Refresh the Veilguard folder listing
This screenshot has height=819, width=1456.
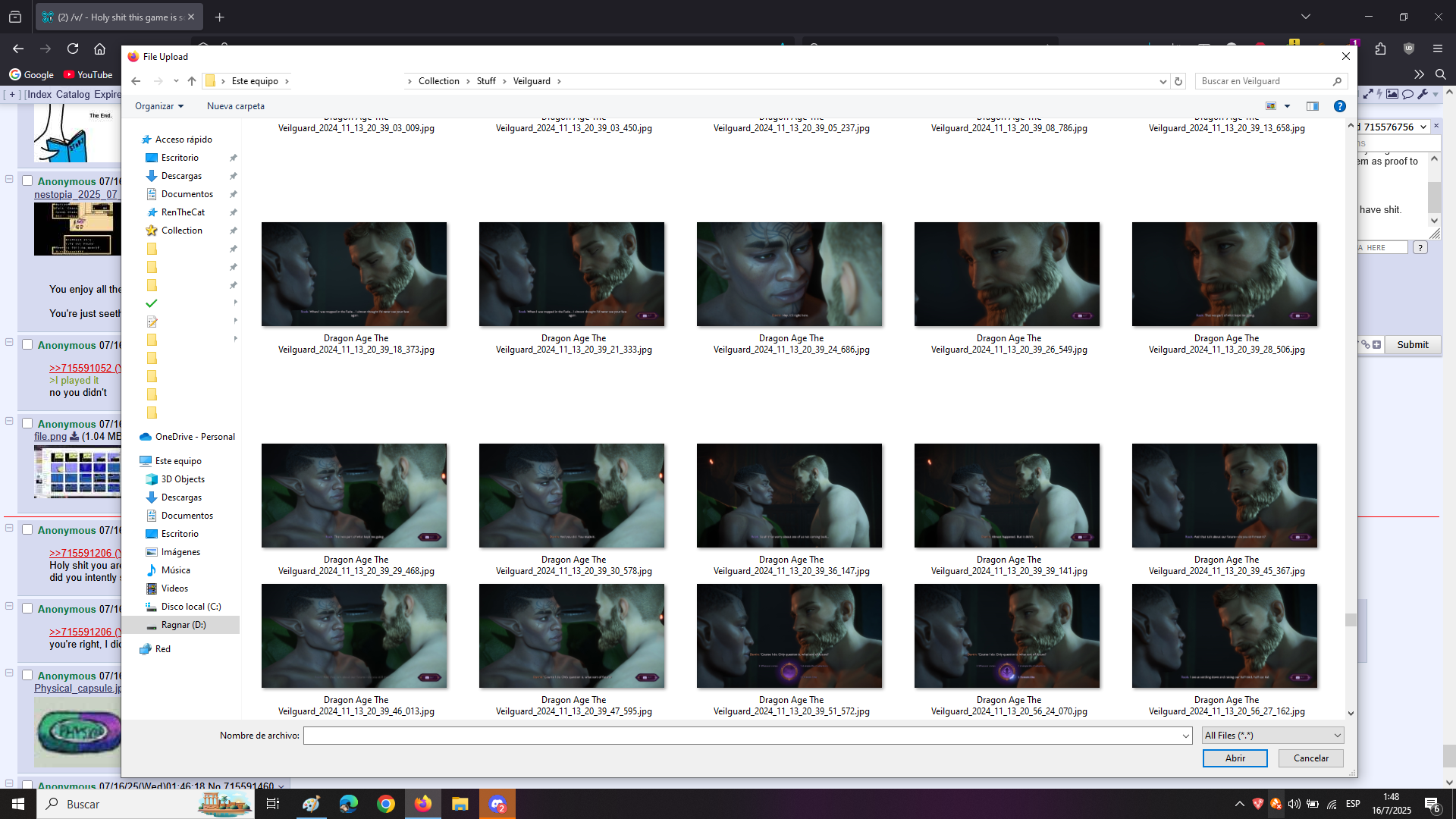pyautogui.click(x=1178, y=81)
